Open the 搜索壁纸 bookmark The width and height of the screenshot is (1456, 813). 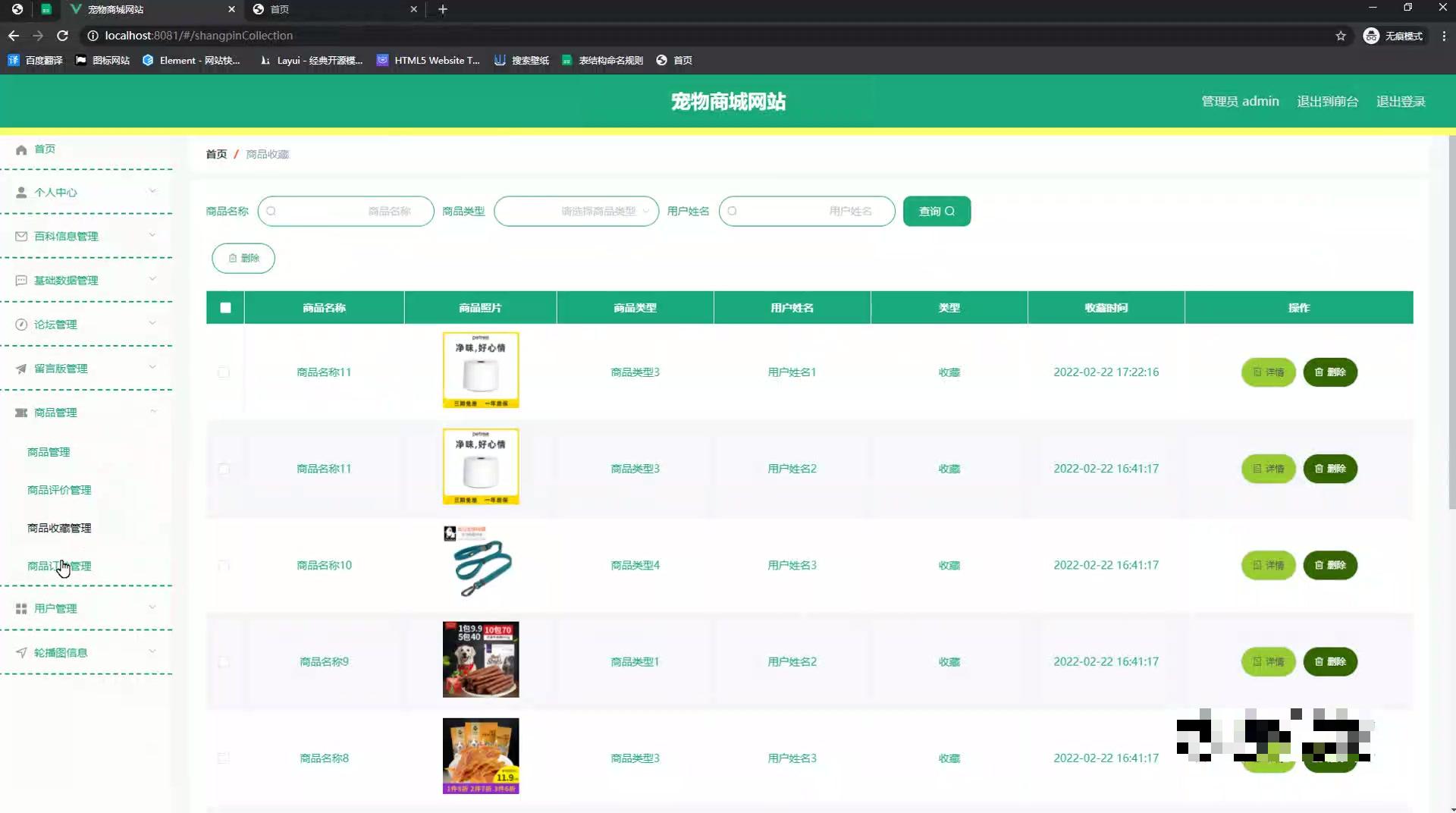tap(522, 60)
